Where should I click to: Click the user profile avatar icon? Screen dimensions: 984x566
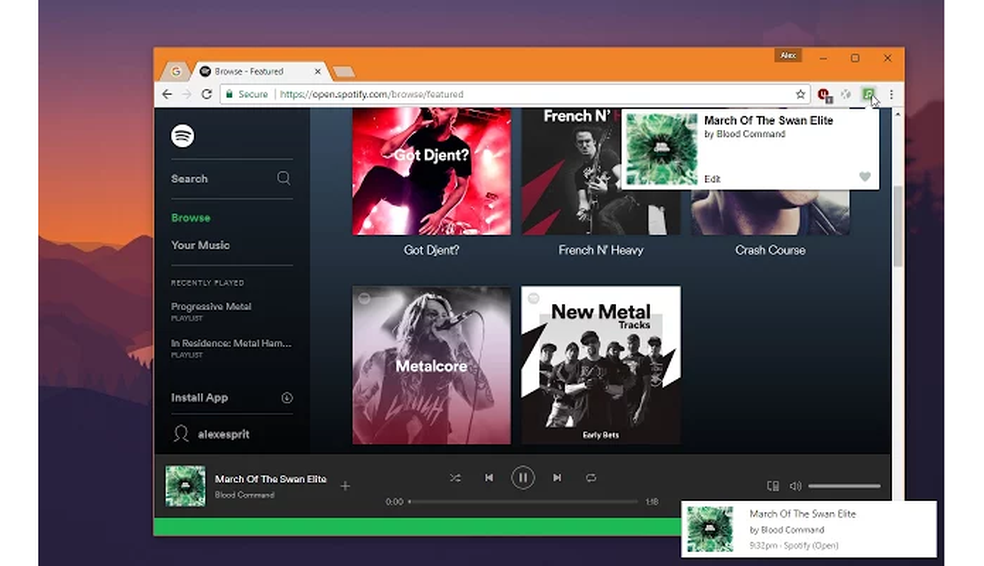[181, 434]
